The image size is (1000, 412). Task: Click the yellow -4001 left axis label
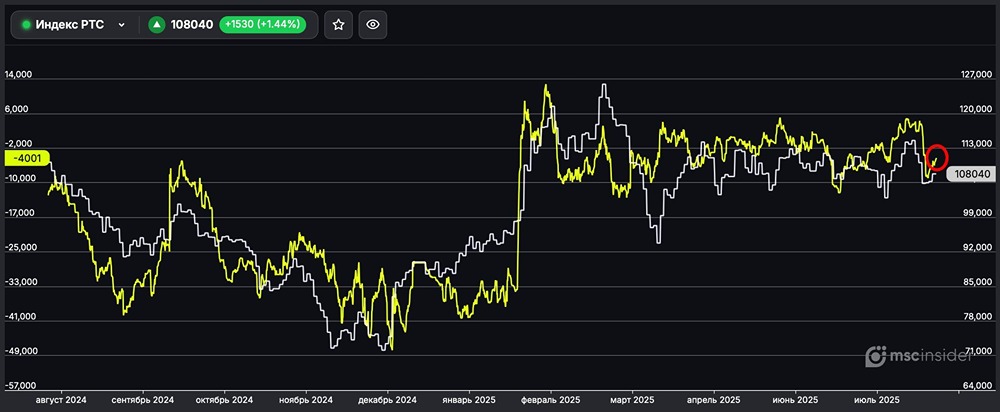(x=26, y=157)
